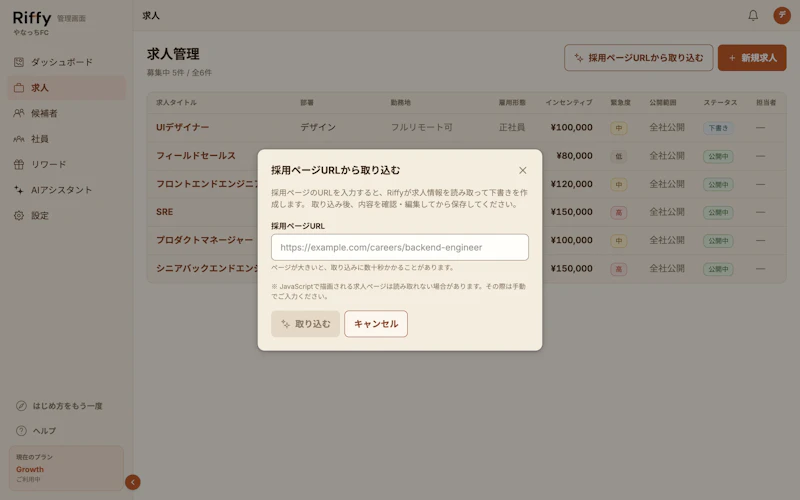Image resolution: width=800 pixels, height=500 pixels.
Task: Click the 低 urgency badge for フィールドセールス
Action: click(x=618, y=156)
